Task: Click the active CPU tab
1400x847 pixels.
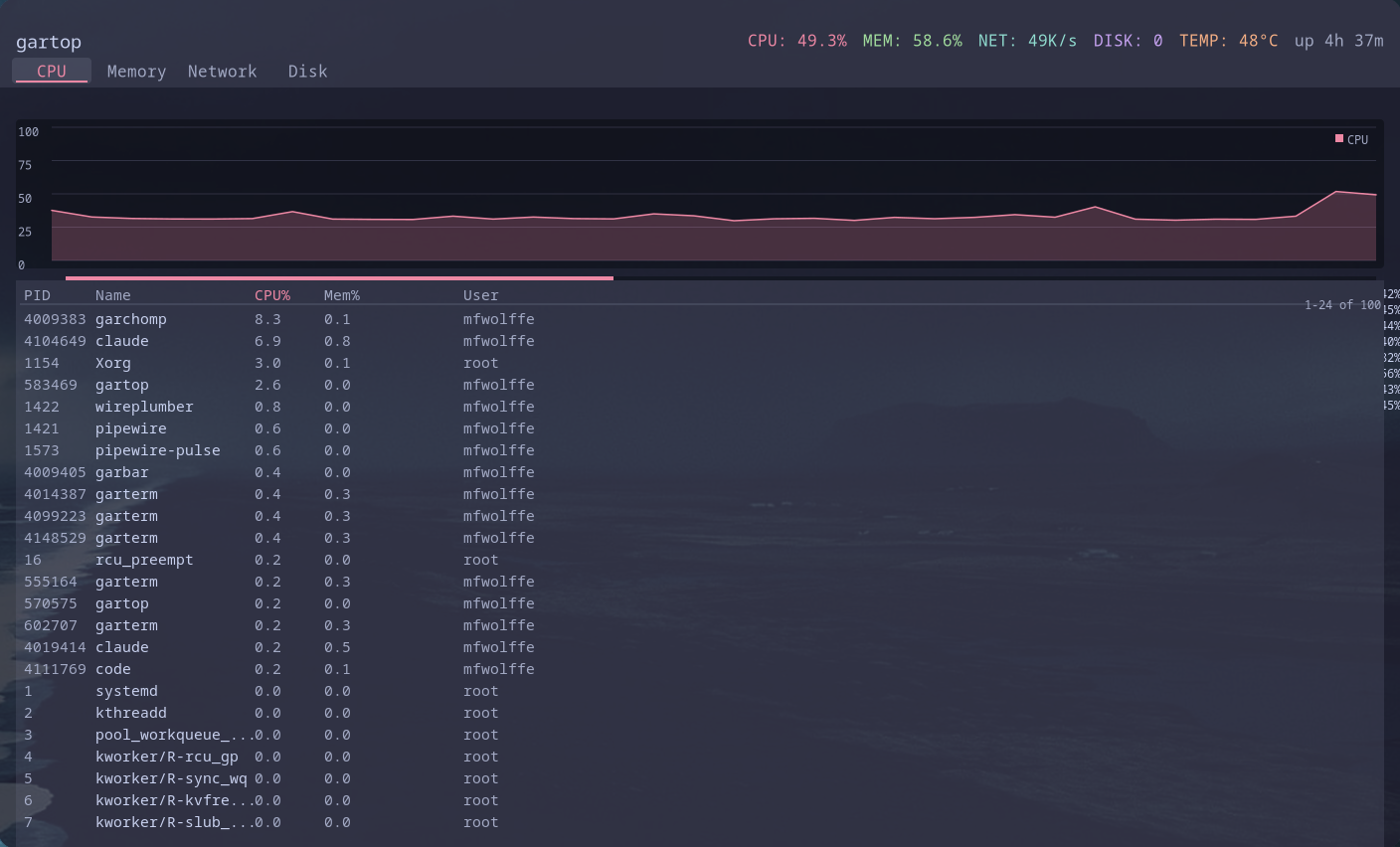Action: point(51,71)
